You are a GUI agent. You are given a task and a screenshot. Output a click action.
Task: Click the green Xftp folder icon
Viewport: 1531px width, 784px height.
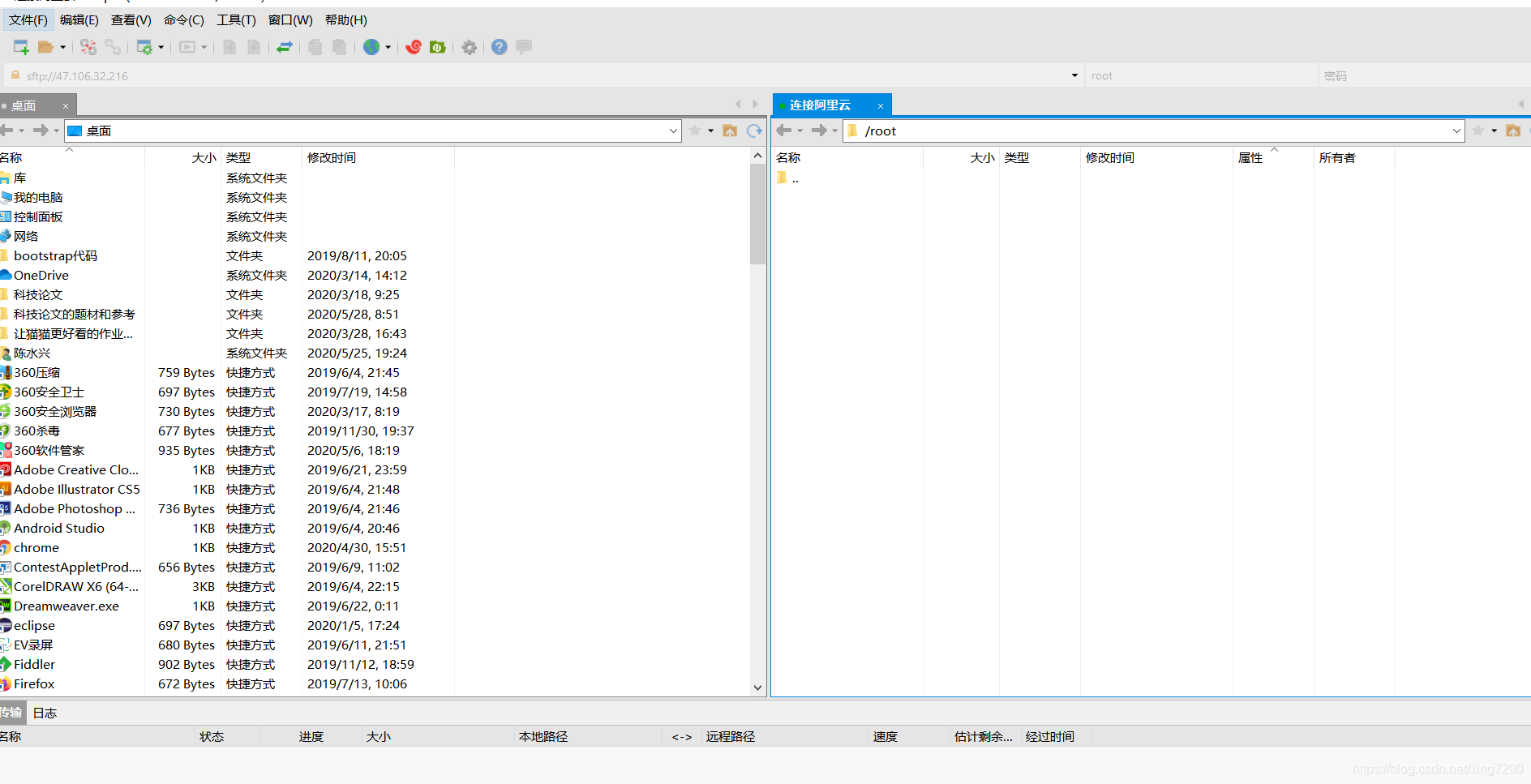pos(438,47)
